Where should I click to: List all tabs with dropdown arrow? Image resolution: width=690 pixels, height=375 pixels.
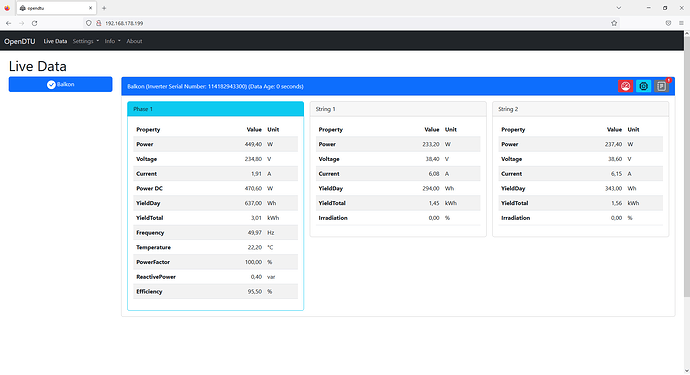[x=618, y=8]
